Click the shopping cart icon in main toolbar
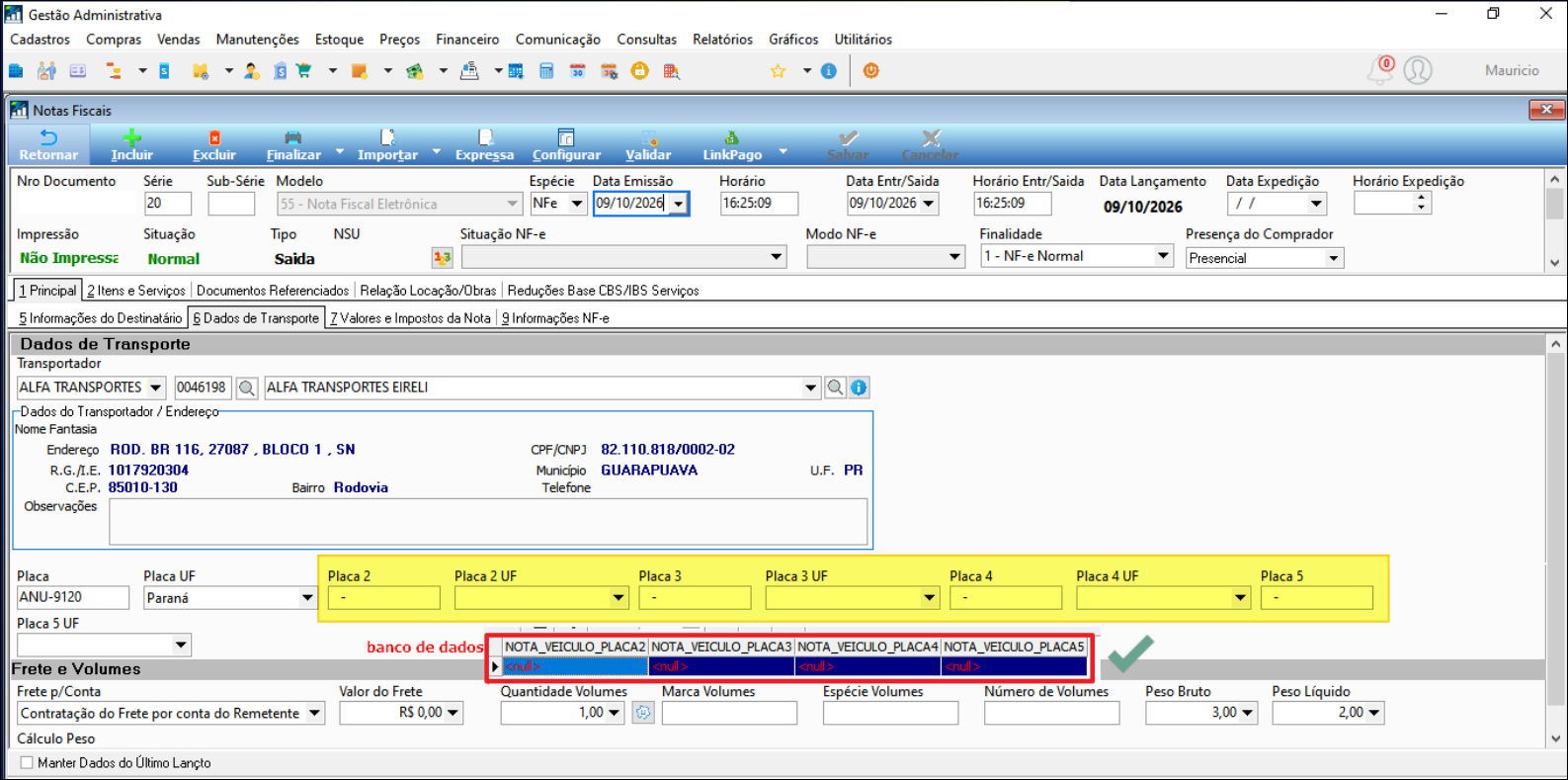Viewport: 1568px width, 780px height. pyautogui.click(x=304, y=71)
